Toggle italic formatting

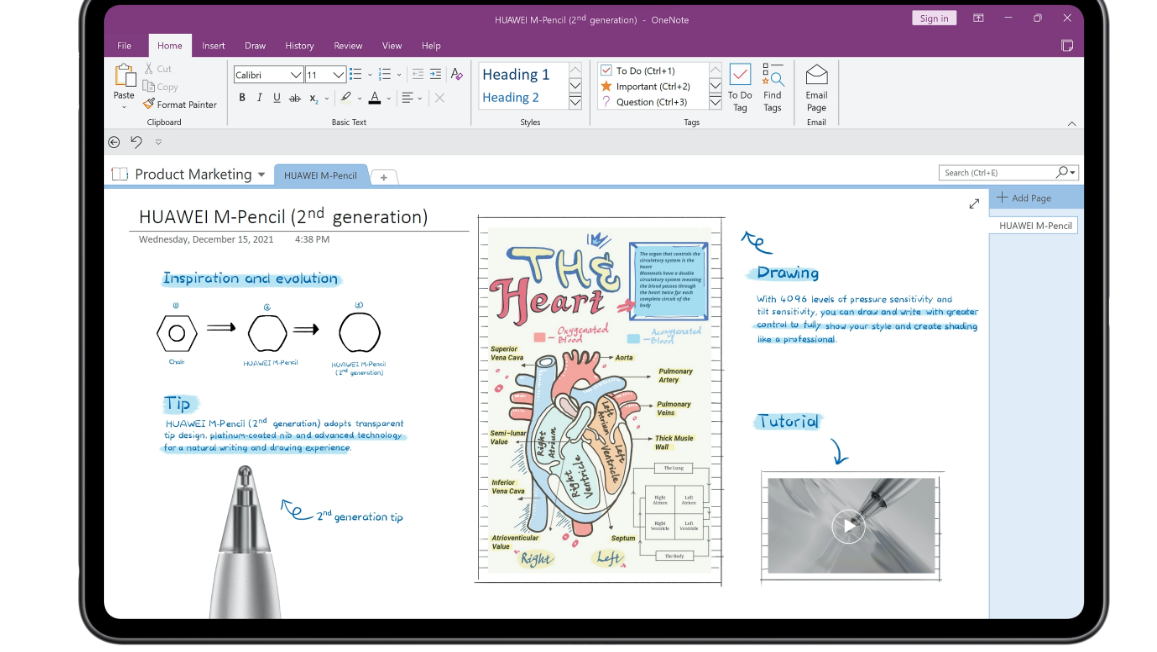click(259, 98)
